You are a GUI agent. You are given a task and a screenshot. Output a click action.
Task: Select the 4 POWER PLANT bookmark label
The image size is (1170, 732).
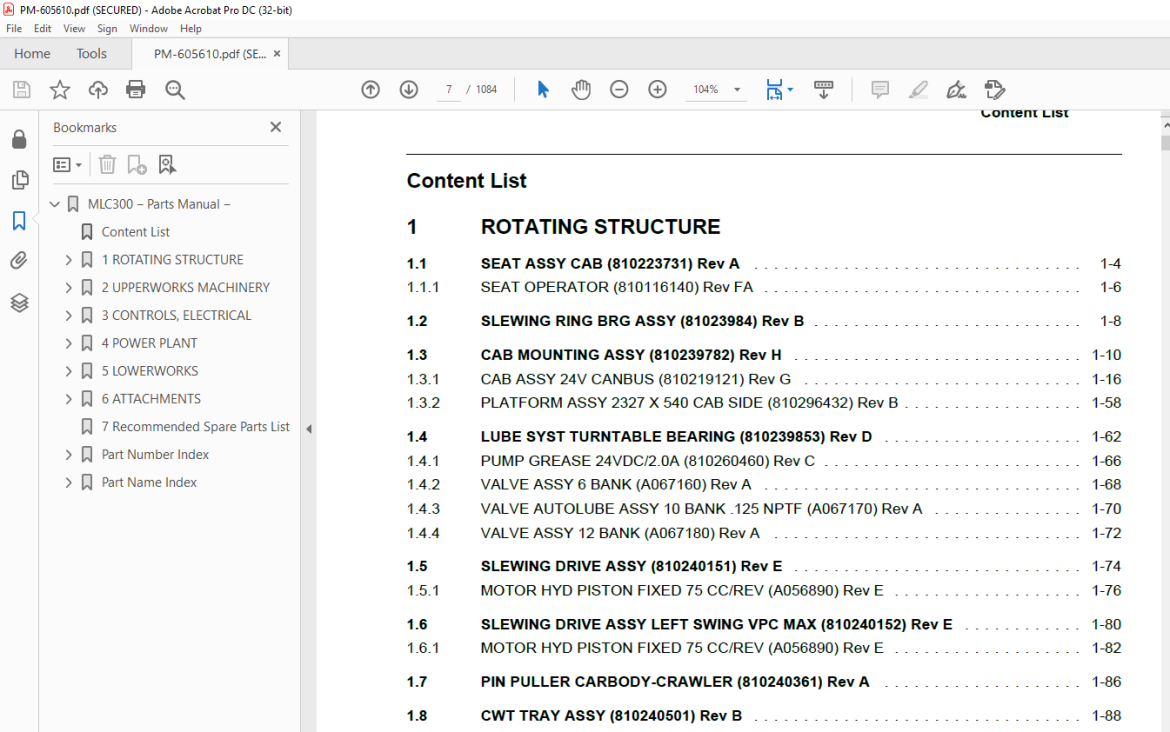[149, 343]
